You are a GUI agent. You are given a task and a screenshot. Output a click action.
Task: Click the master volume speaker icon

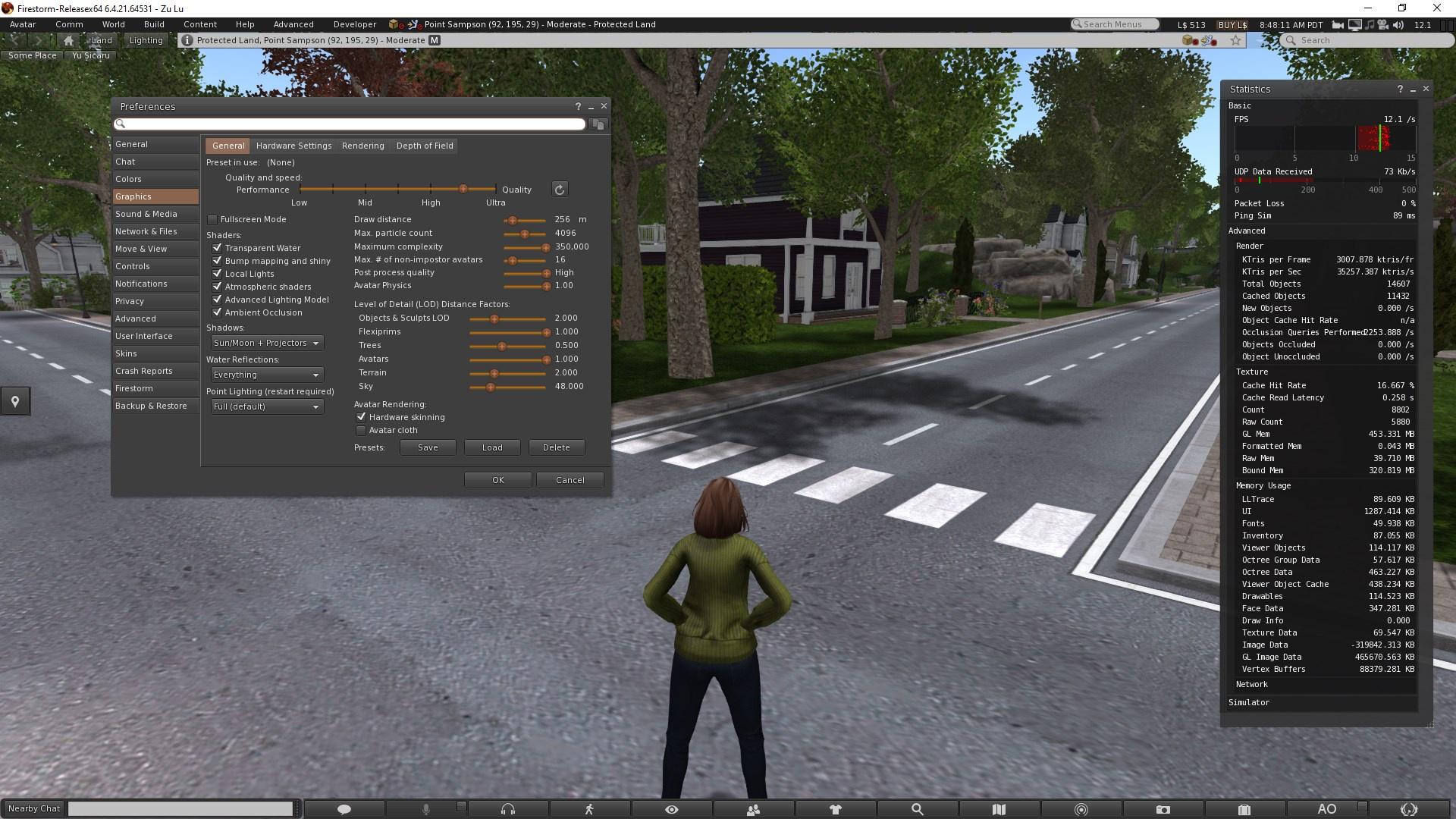pyautogui.click(x=1398, y=24)
